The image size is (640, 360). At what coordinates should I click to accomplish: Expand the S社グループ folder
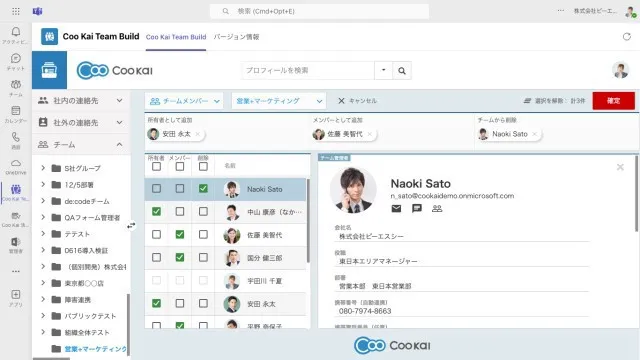coord(43,168)
